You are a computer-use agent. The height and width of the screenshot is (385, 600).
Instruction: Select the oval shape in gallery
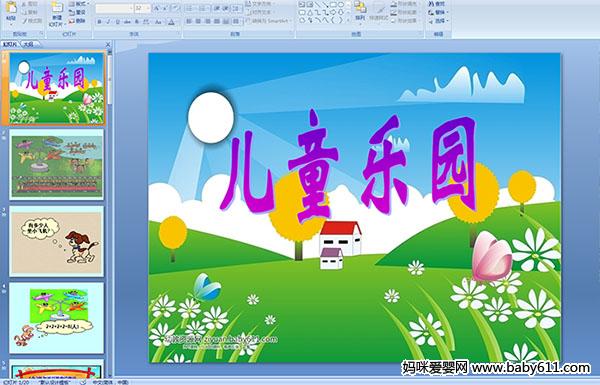[342, 4]
